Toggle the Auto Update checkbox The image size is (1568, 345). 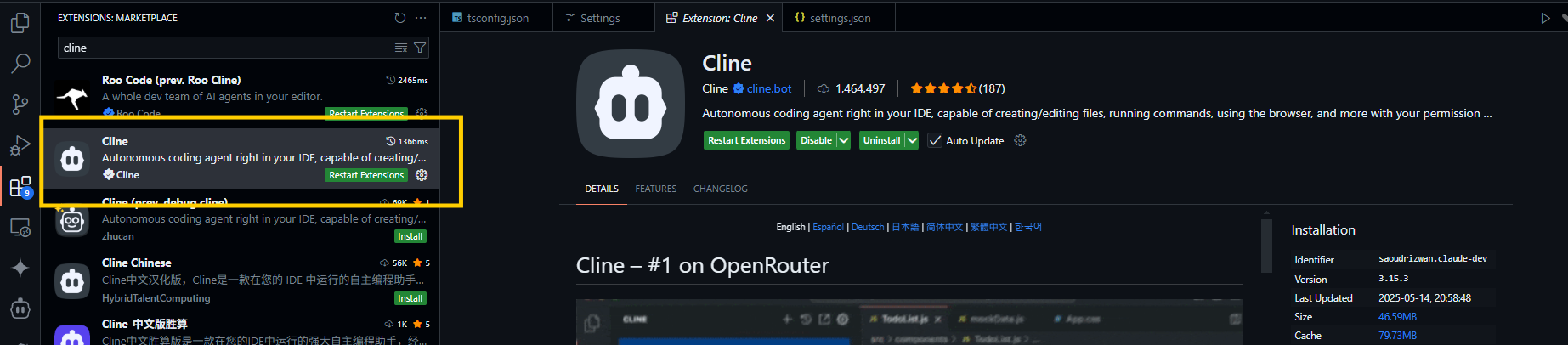(936, 140)
